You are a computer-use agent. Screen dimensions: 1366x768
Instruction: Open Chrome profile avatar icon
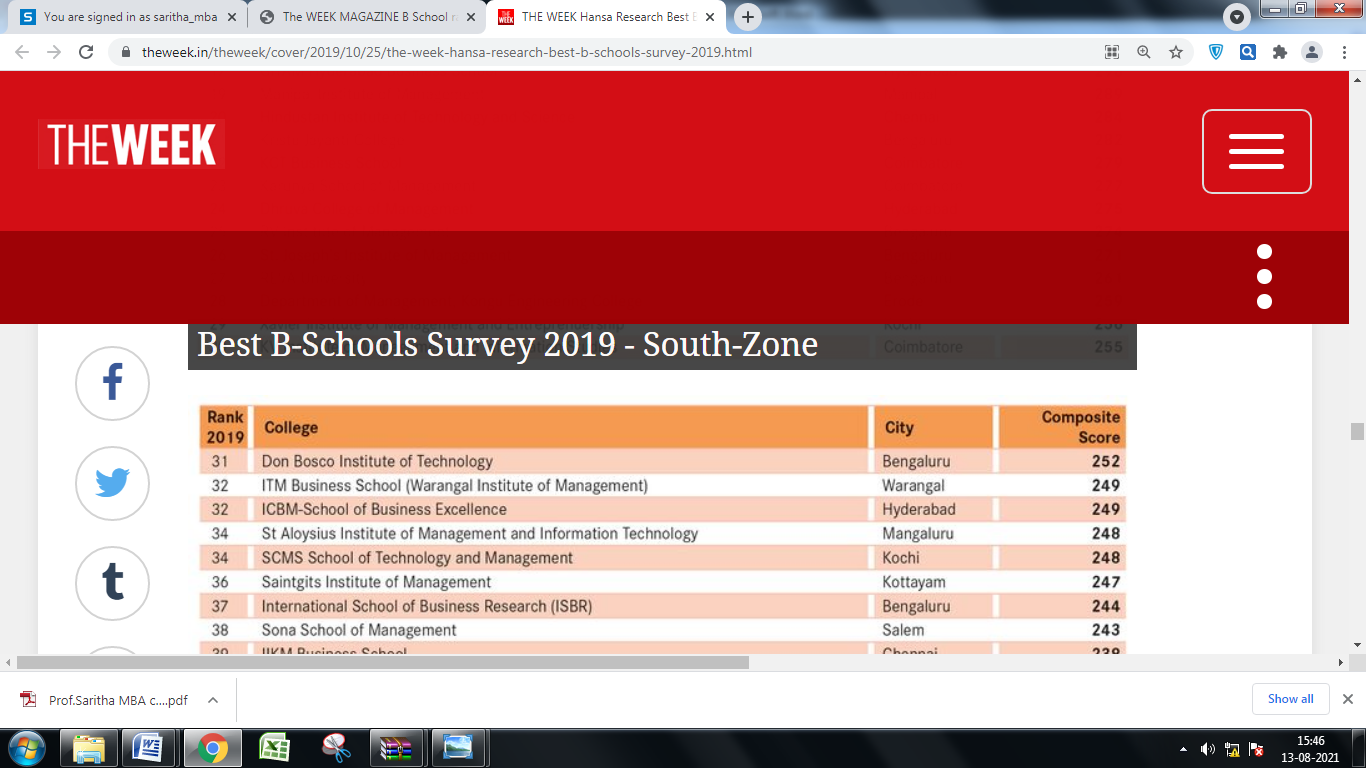pyautogui.click(x=1311, y=52)
